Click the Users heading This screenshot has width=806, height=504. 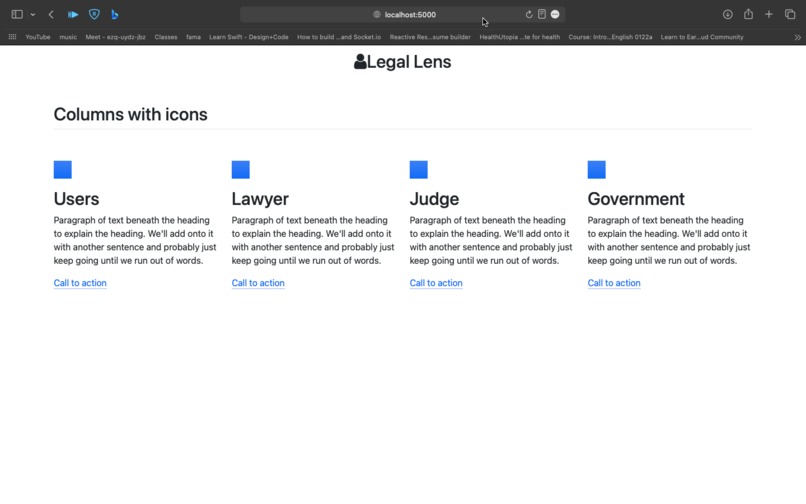pos(76,199)
